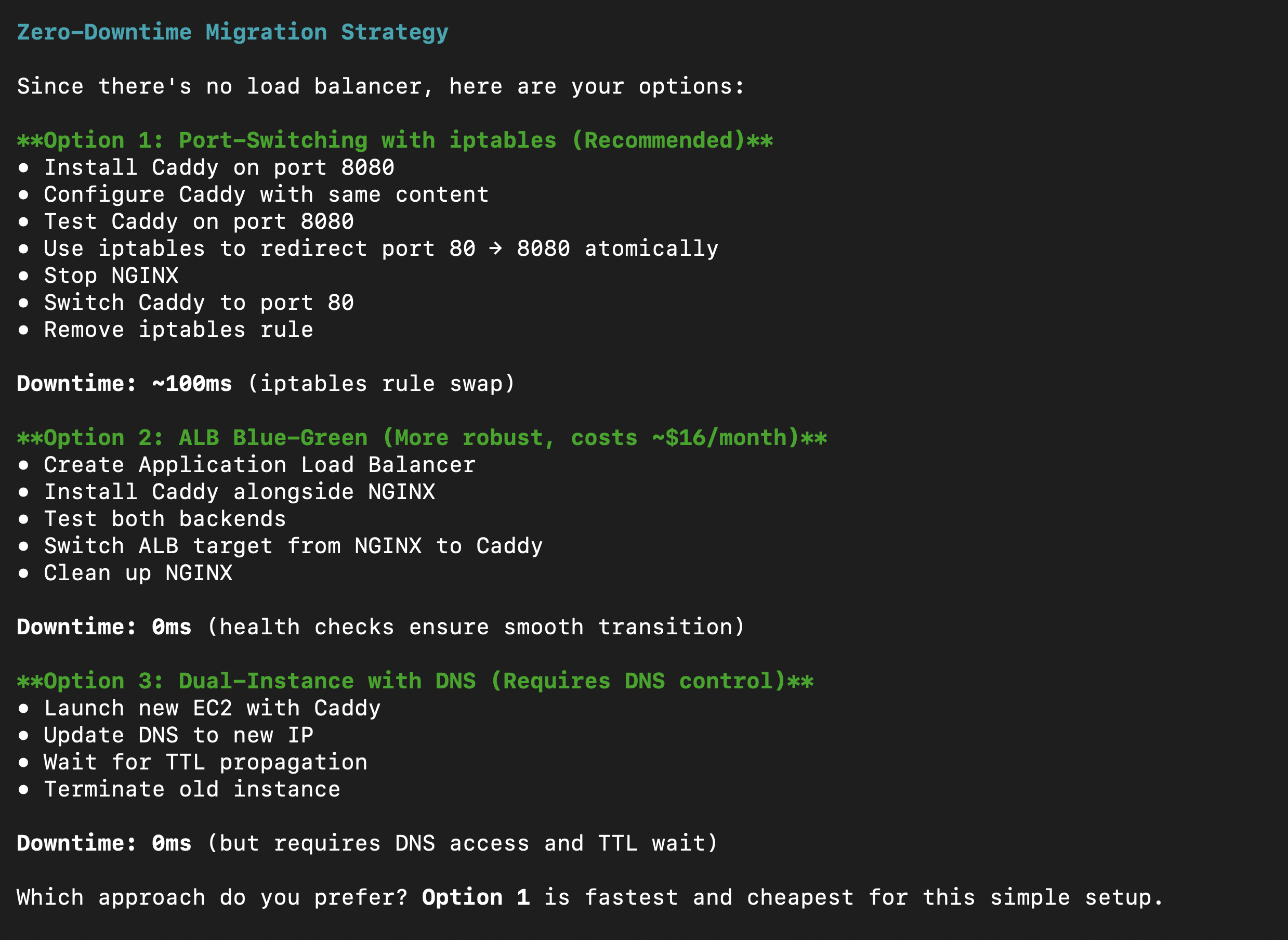Viewport: 1288px width, 940px height.
Task: Click 'Switch ALB target from NGINX to Caddy'
Action: click(x=293, y=546)
